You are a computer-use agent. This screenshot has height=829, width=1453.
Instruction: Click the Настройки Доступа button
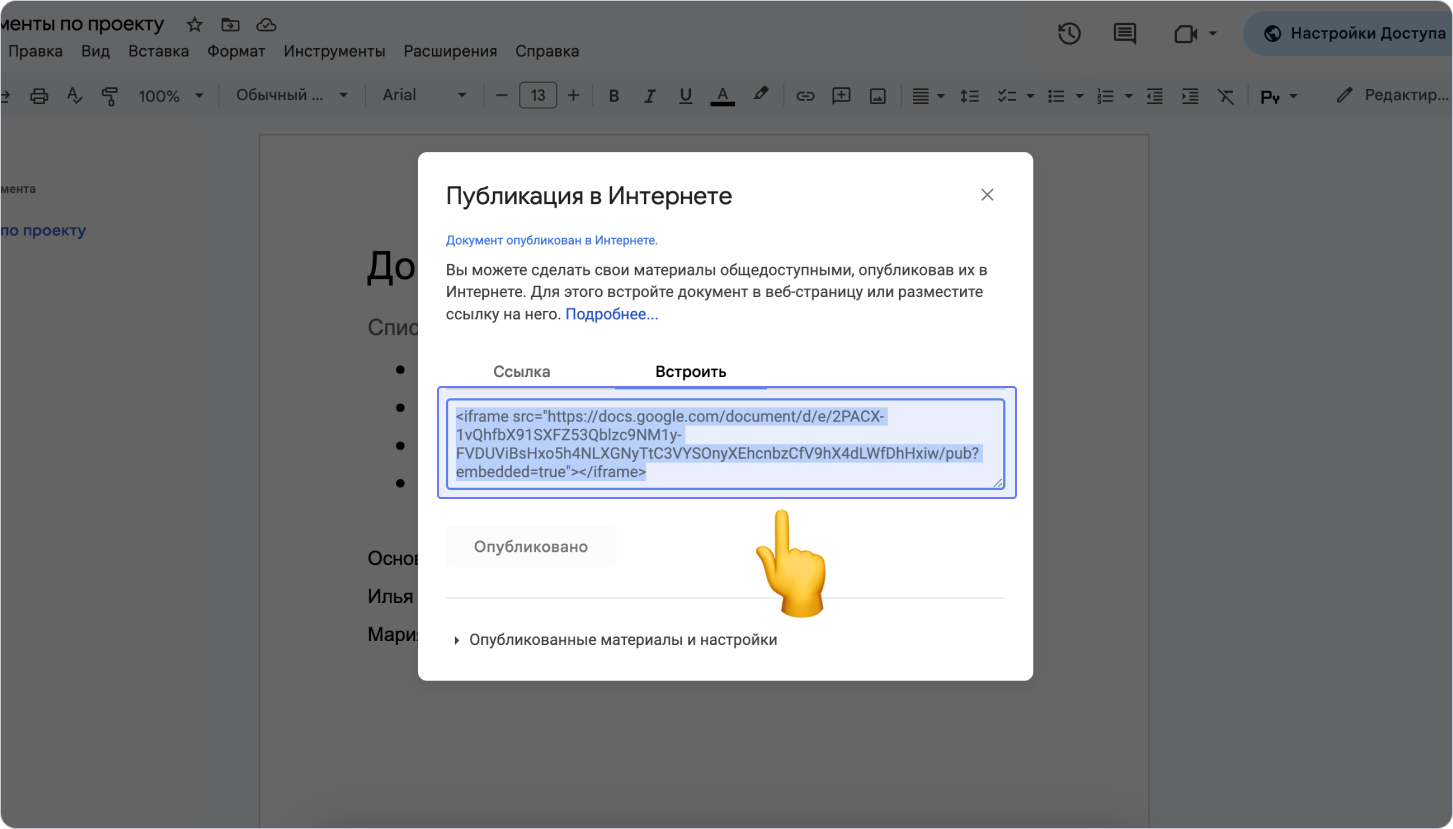click(x=1354, y=33)
